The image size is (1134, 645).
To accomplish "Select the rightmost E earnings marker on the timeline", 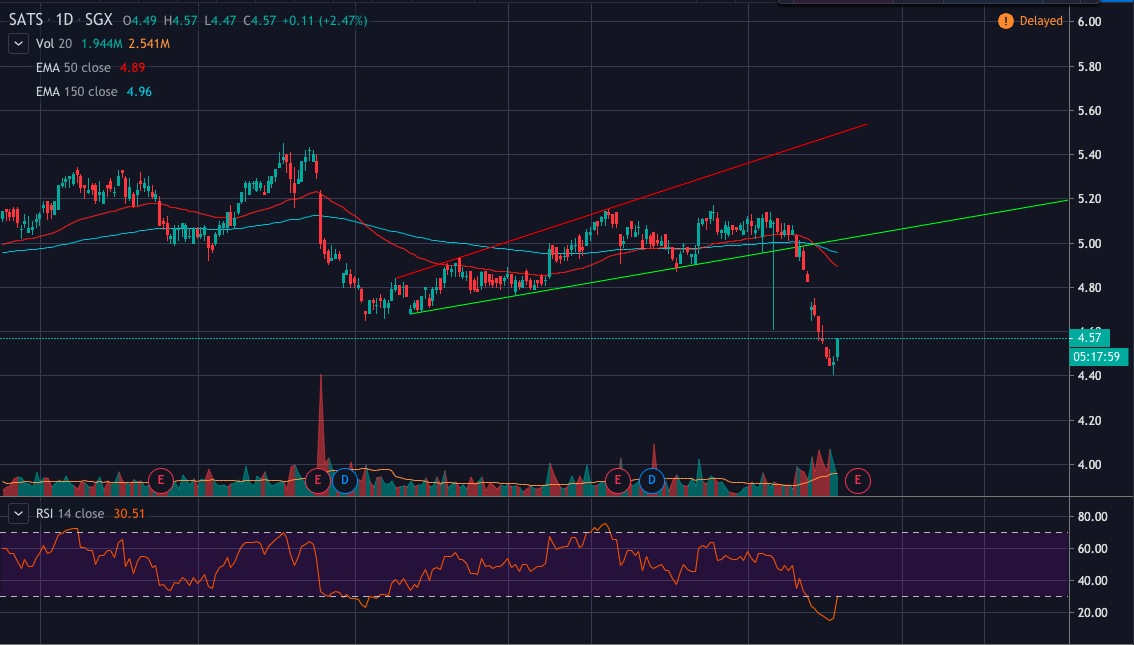I will click(x=857, y=480).
